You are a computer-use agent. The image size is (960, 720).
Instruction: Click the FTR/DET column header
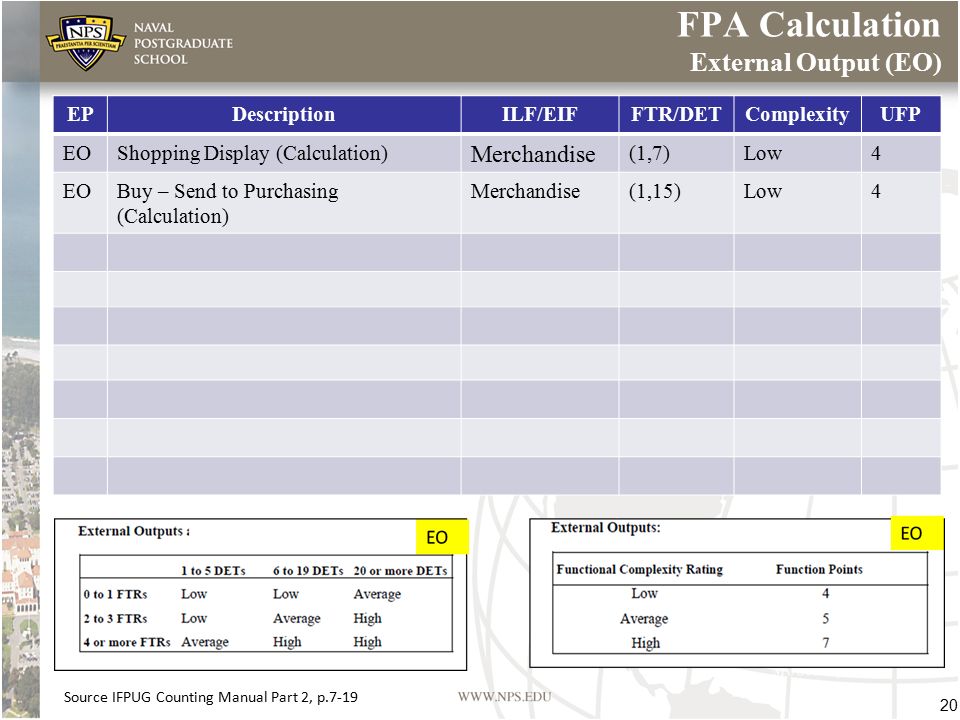pos(676,114)
